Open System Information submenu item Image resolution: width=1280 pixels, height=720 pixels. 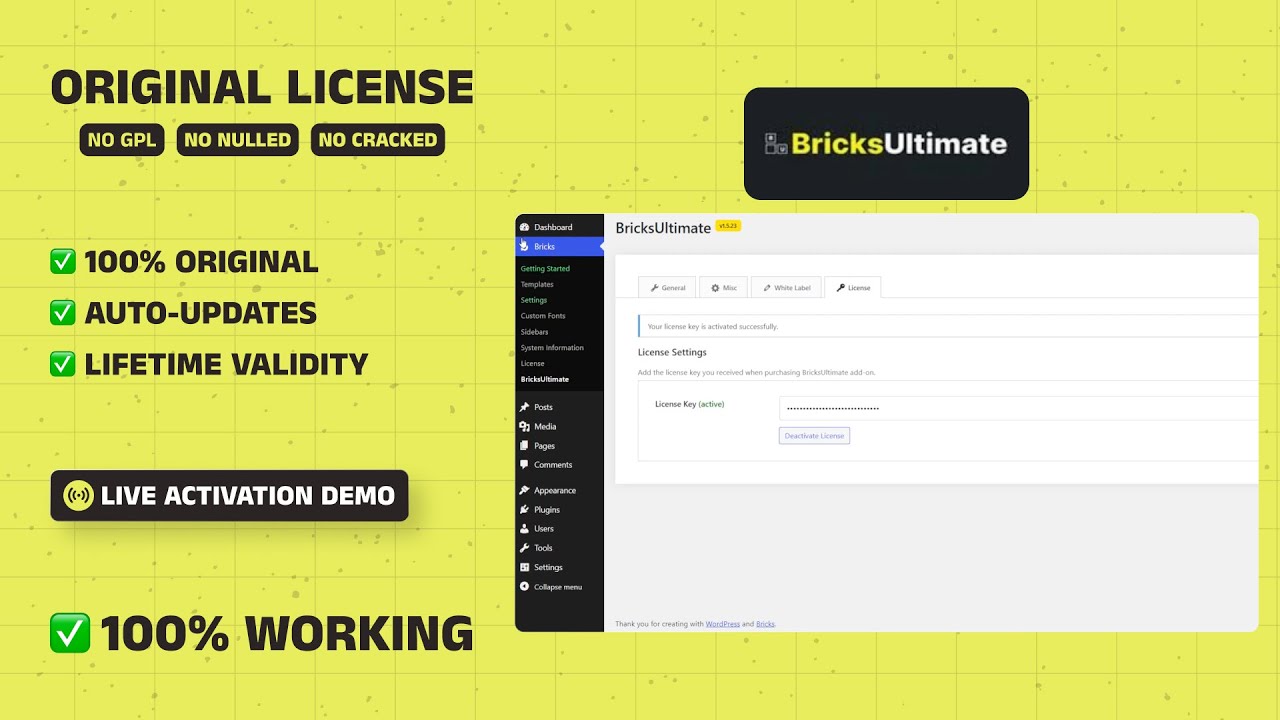(x=552, y=348)
